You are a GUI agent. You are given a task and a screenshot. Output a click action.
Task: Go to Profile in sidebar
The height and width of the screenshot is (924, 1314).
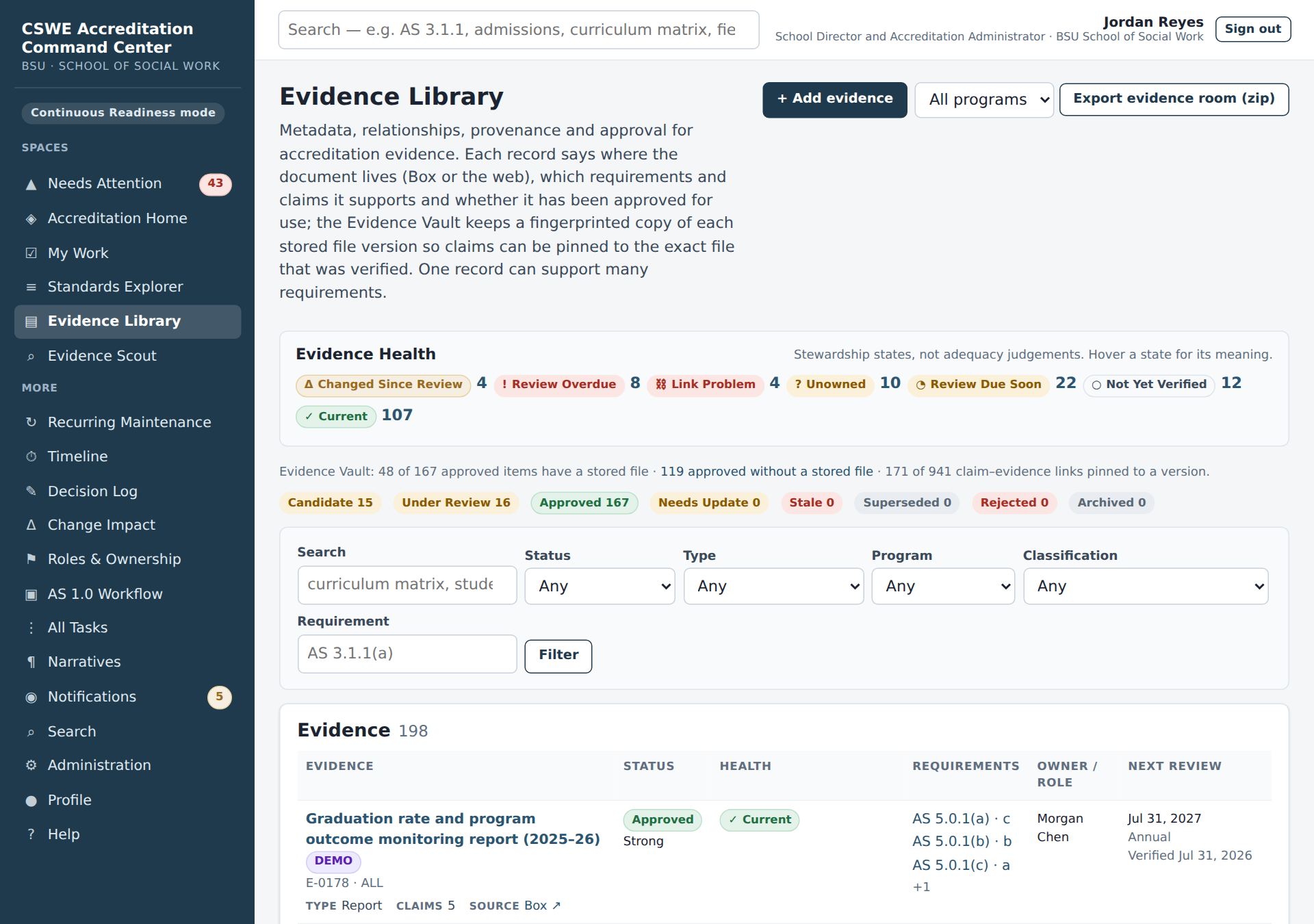click(x=127, y=800)
